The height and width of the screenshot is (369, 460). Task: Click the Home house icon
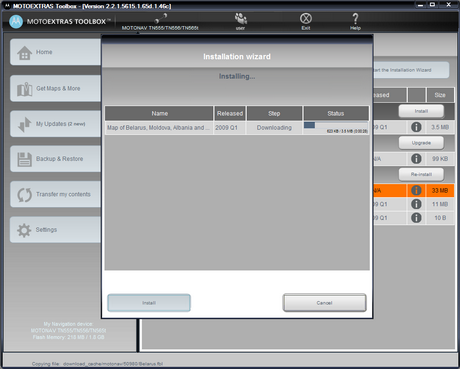pos(24,53)
